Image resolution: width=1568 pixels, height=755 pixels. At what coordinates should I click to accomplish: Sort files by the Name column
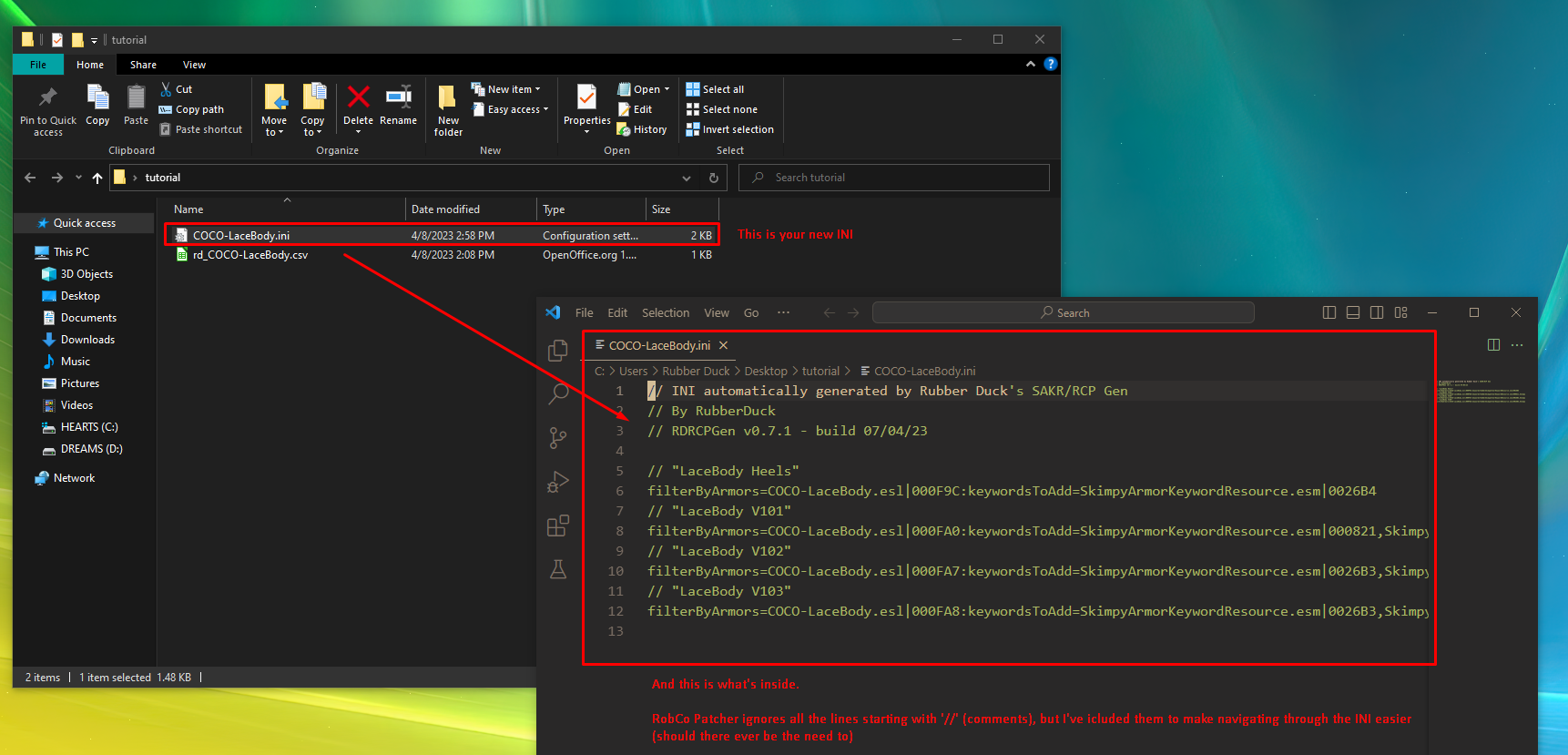point(284,209)
